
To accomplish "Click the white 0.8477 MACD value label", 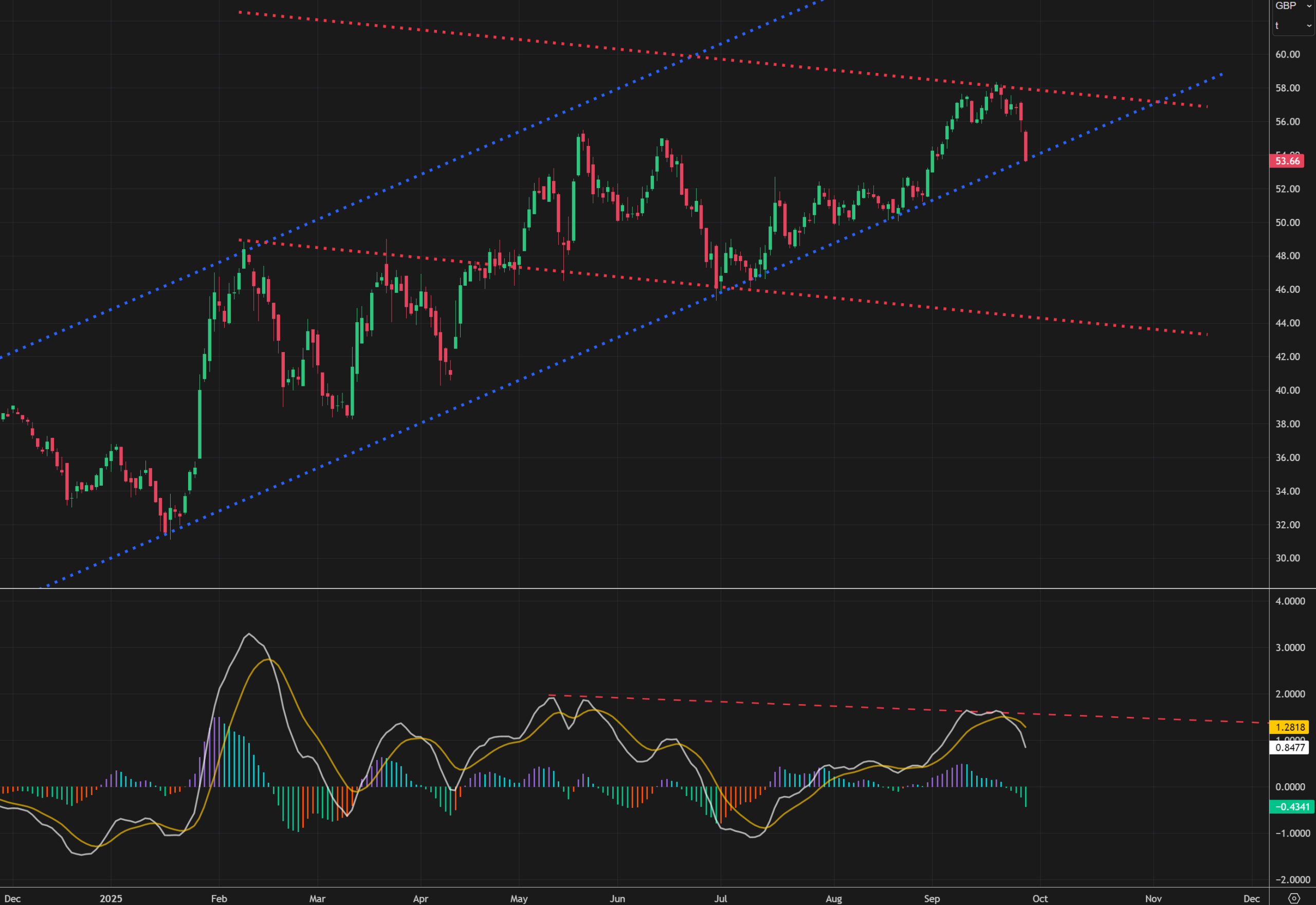I will pyautogui.click(x=1290, y=747).
